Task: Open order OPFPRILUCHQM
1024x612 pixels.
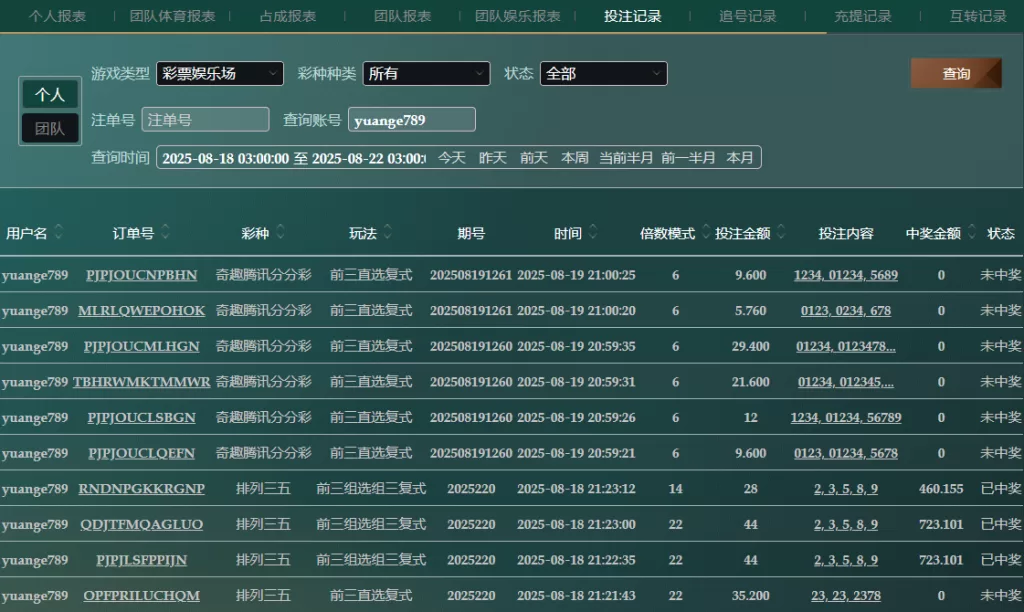Action: pyautogui.click(x=142, y=596)
